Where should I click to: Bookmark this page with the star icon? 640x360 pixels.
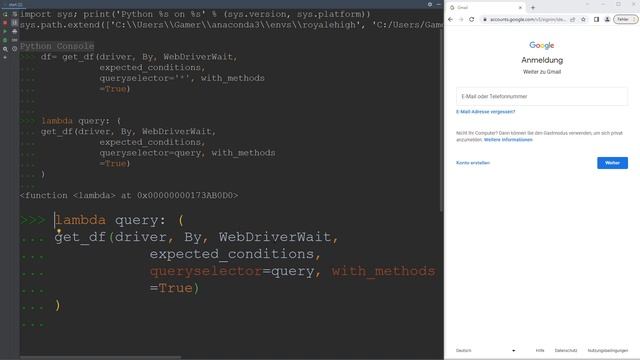pos(583,19)
